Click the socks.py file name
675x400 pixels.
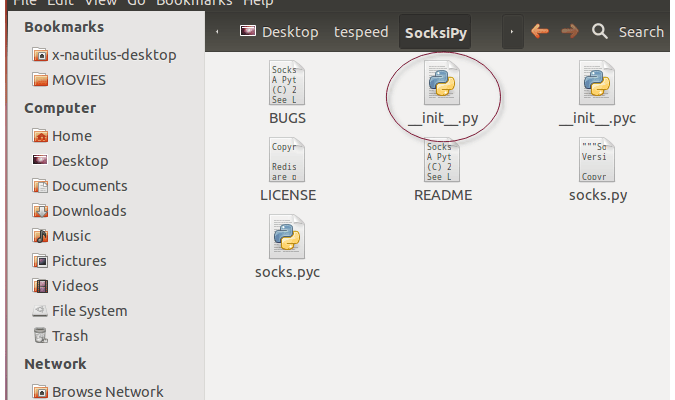[598, 195]
